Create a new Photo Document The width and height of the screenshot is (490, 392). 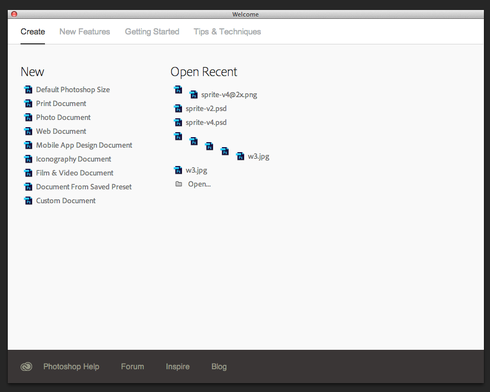point(63,117)
